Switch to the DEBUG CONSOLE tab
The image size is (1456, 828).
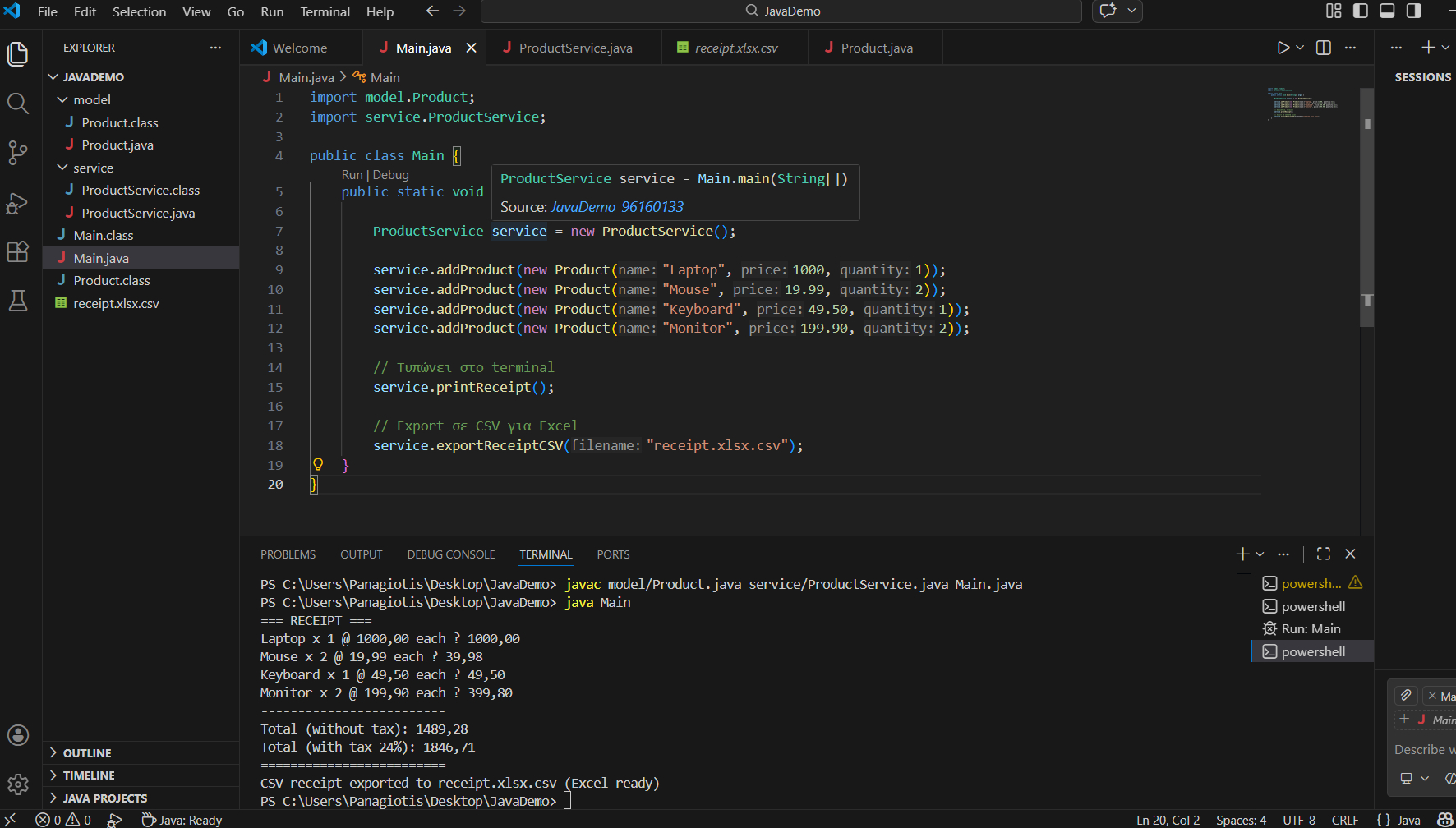[451, 554]
